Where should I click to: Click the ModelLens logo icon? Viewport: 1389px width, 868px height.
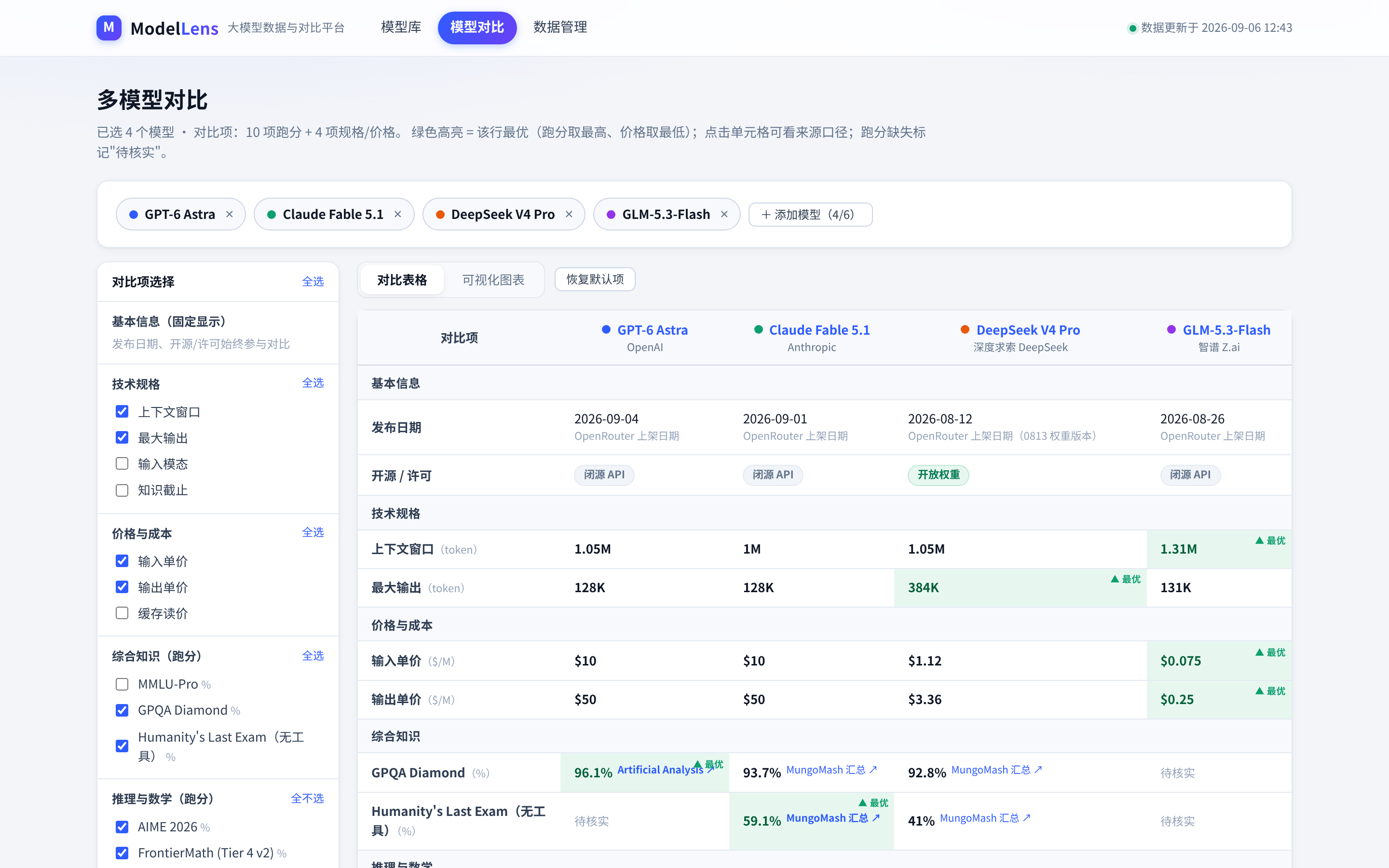tap(109, 27)
